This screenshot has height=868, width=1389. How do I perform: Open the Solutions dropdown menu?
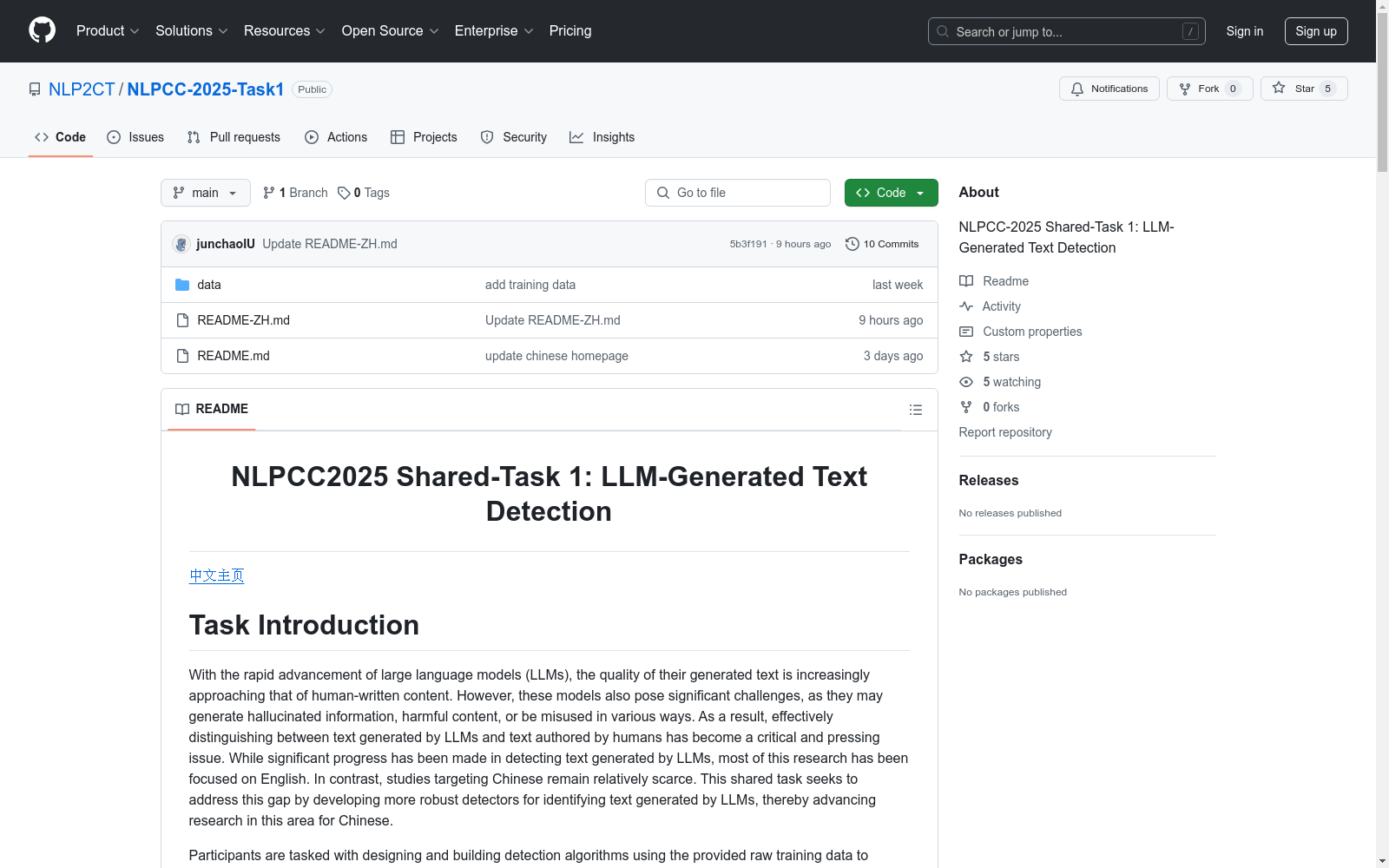tap(191, 31)
